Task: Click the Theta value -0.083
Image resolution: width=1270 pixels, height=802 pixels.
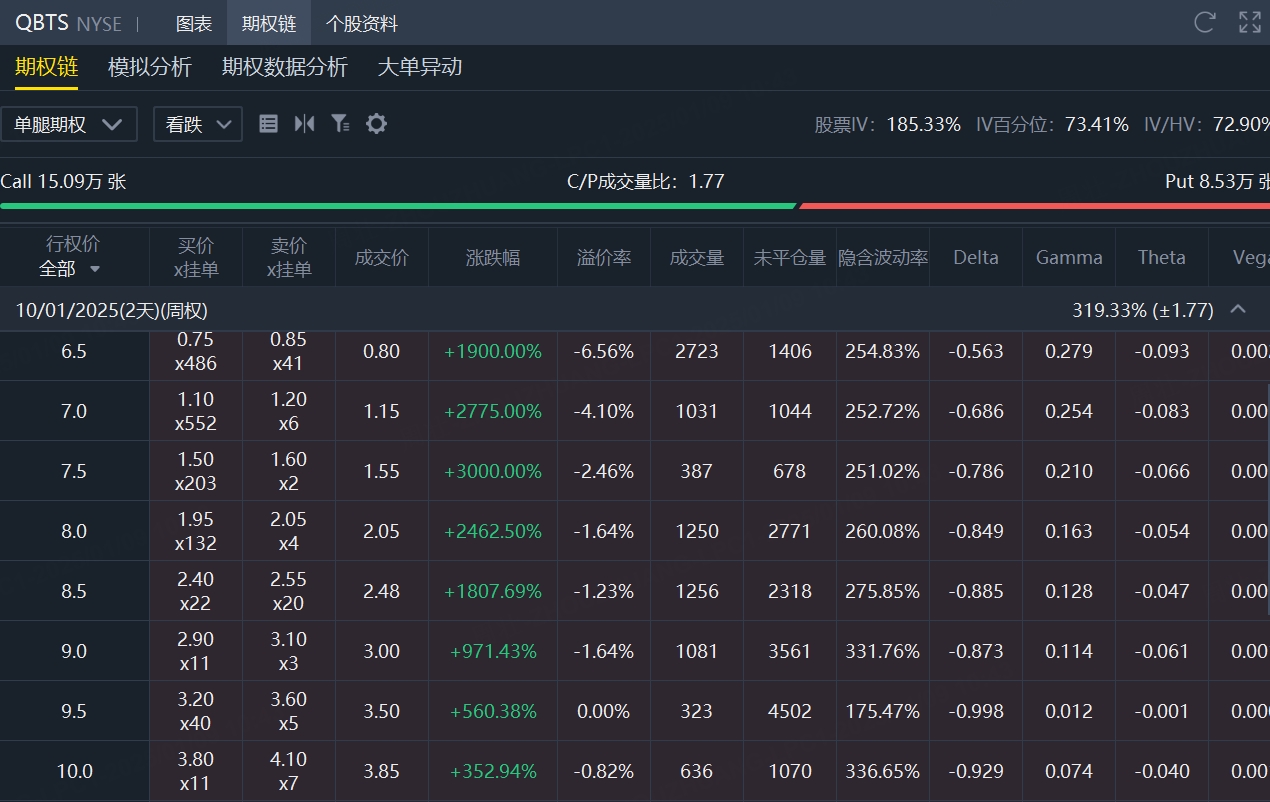Action: click(1162, 411)
